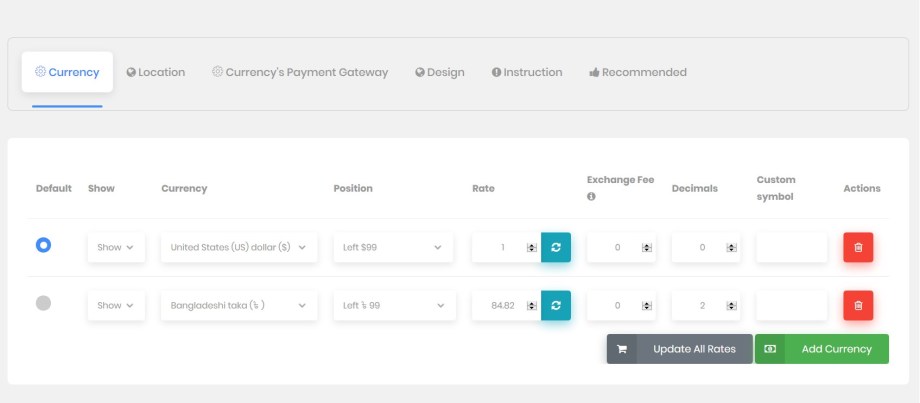Delete the Bangladeshi taka row
Image resolution: width=920 pixels, height=403 pixels.
click(858, 305)
